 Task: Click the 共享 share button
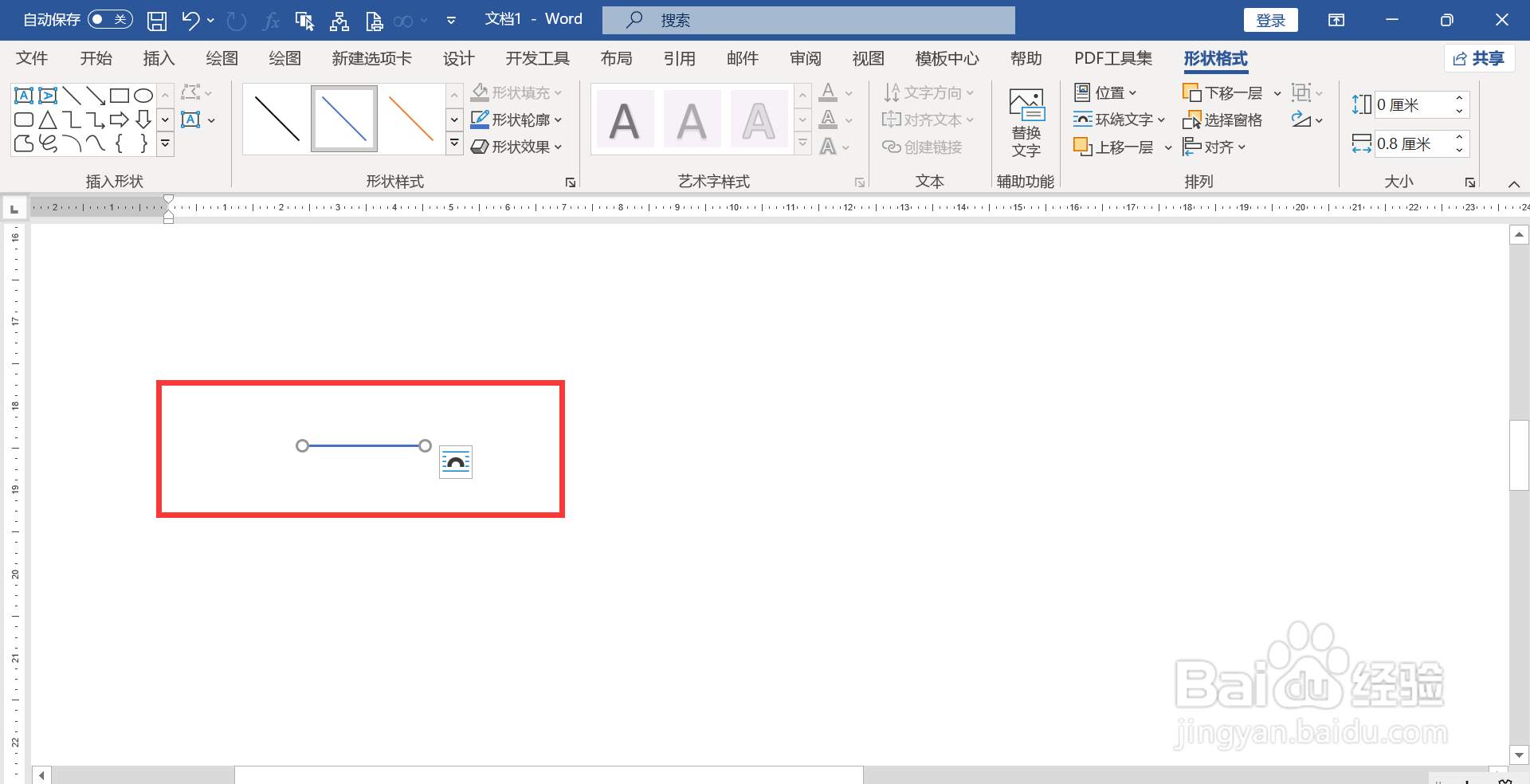(x=1479, y=58)
